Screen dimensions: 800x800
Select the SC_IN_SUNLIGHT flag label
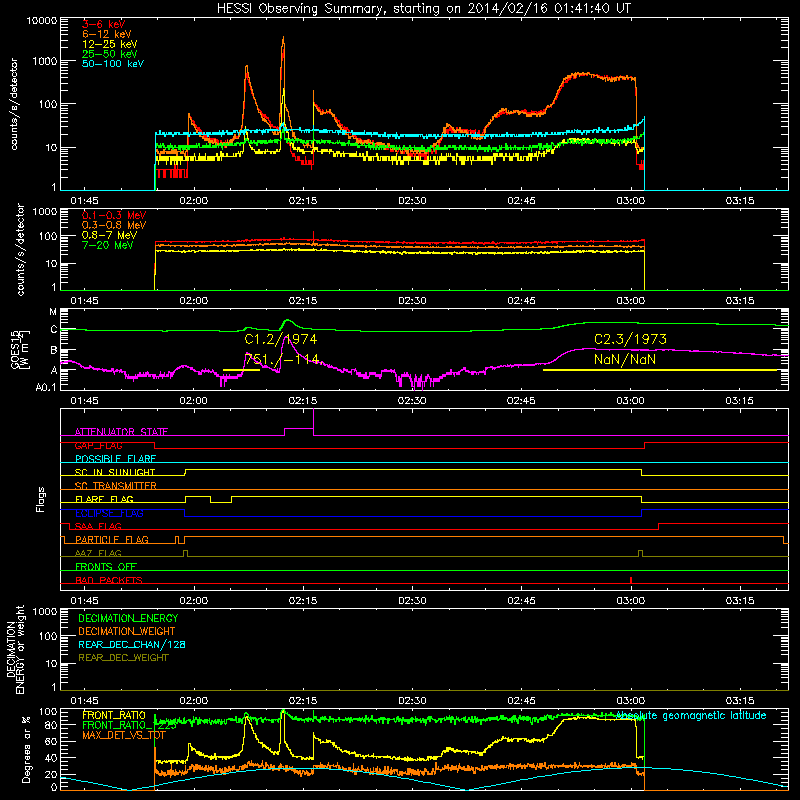[x=115, y=472]
